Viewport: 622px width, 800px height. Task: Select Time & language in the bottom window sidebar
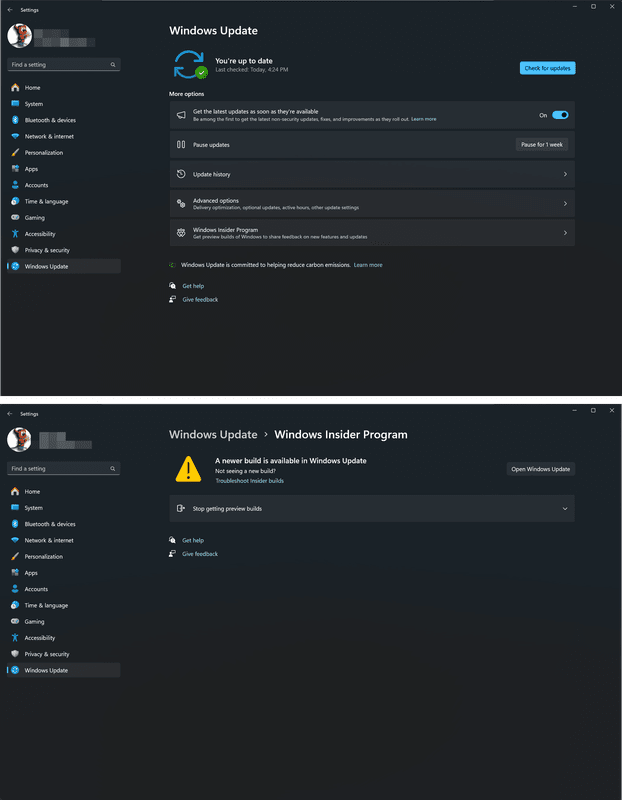coord(64,605)
